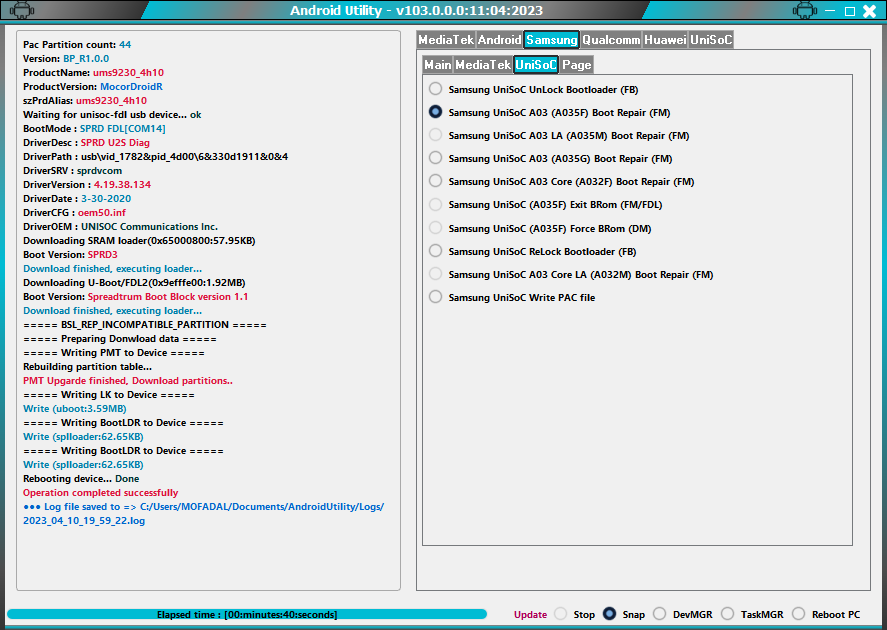Viewport: 887px width, 630px height.
Task: Switch to the top-level MediaTek tab
Action: point(446,40)
